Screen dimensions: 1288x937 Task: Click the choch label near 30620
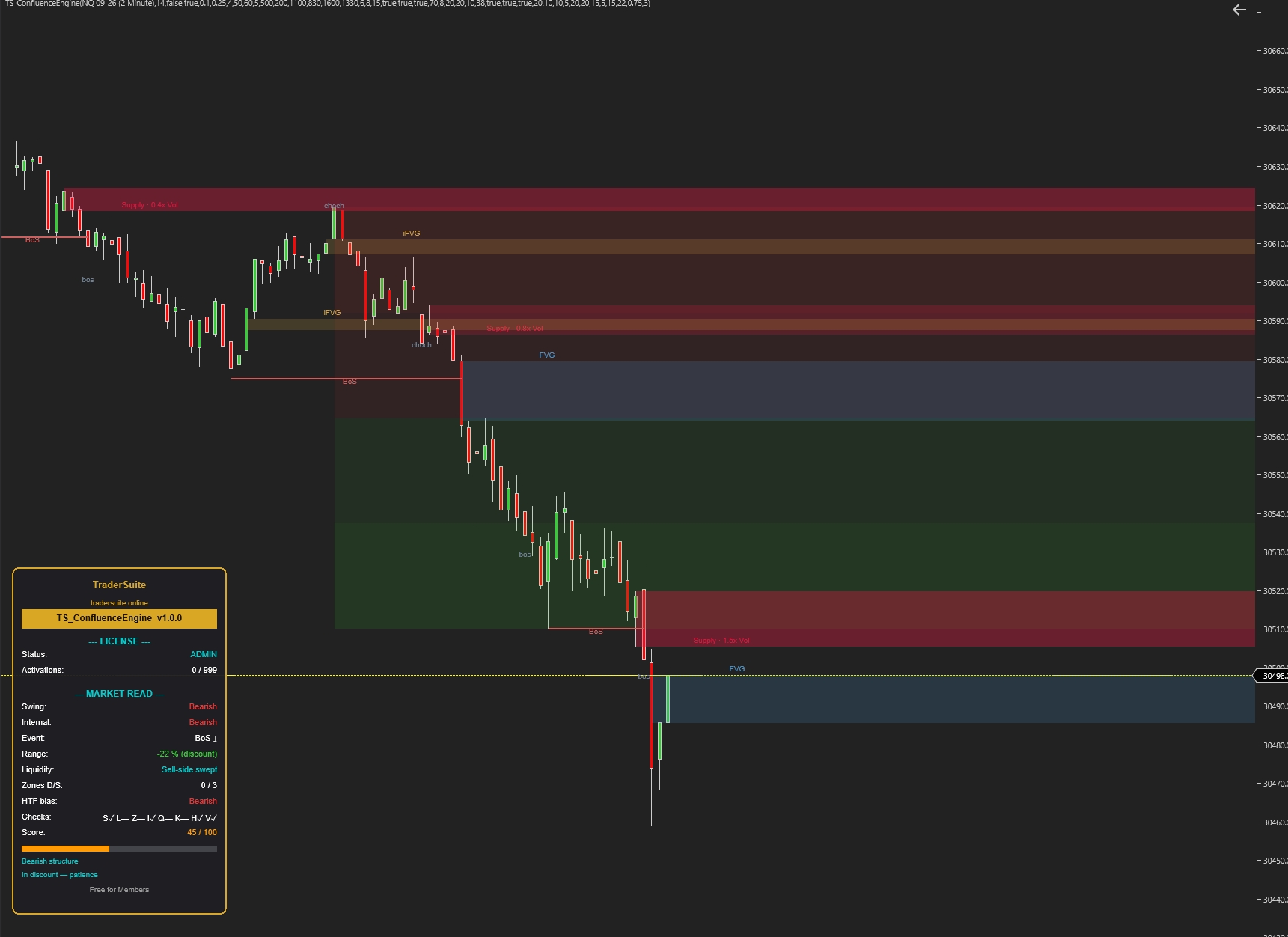pyautogui.click(x=334, y=206)
